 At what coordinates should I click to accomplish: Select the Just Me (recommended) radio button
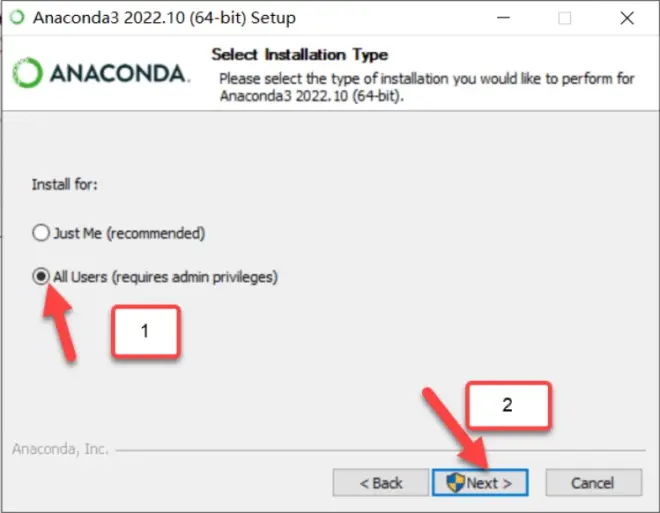coord(41,233)
